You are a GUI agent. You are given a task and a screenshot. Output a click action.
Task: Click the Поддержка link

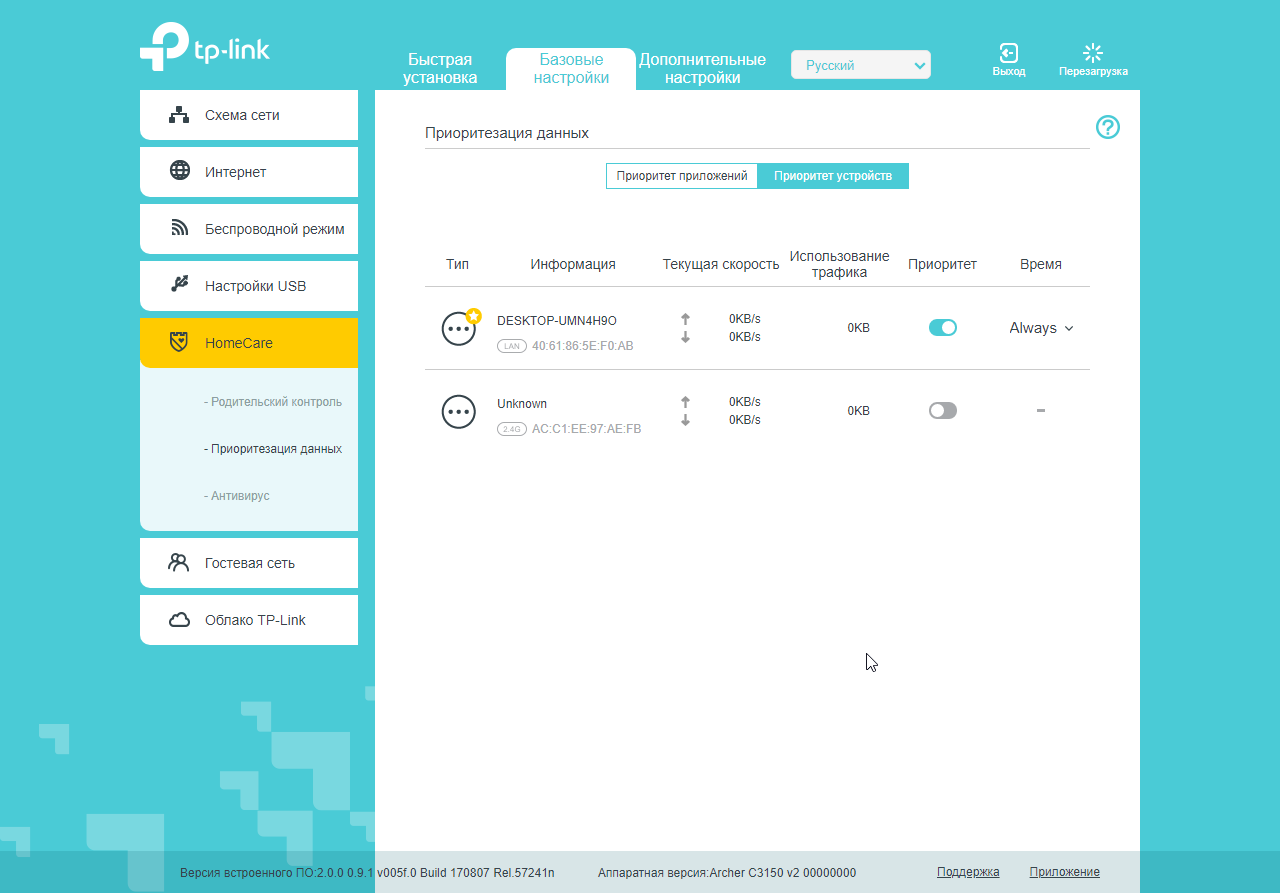pos(968,872)
